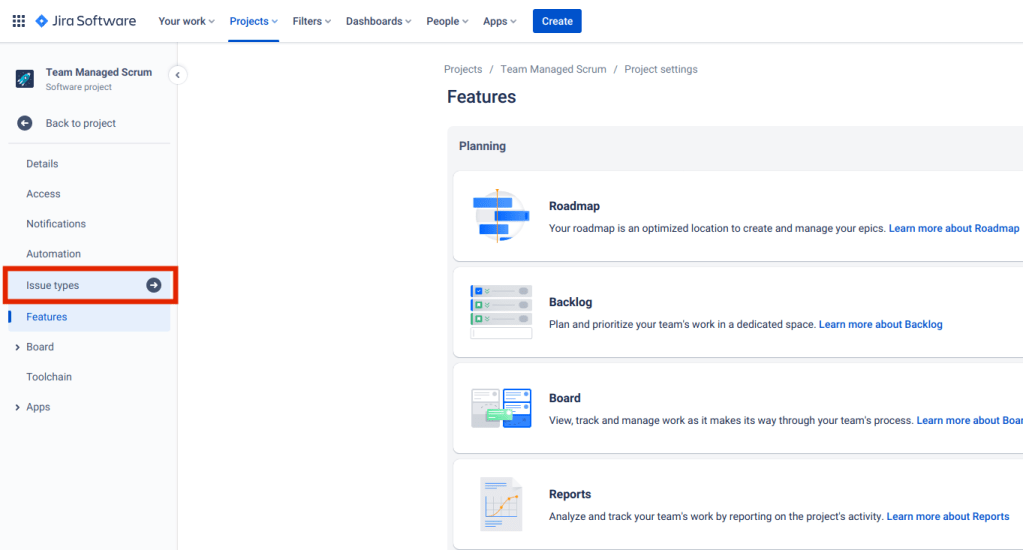
Task: Click the Reports feature illustration
Action: (501, 504)
